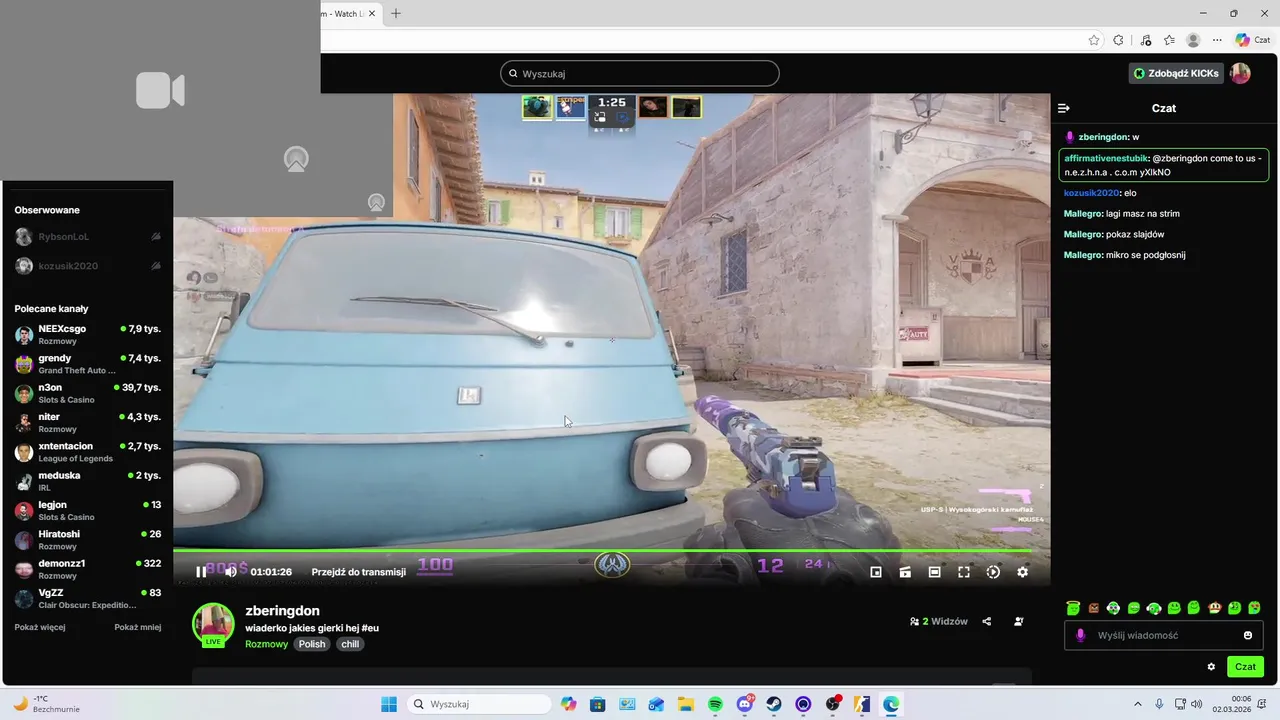Click Przejdź do transmisji live link
Viewport: 1280px width, 720px height.
(358, 572)
